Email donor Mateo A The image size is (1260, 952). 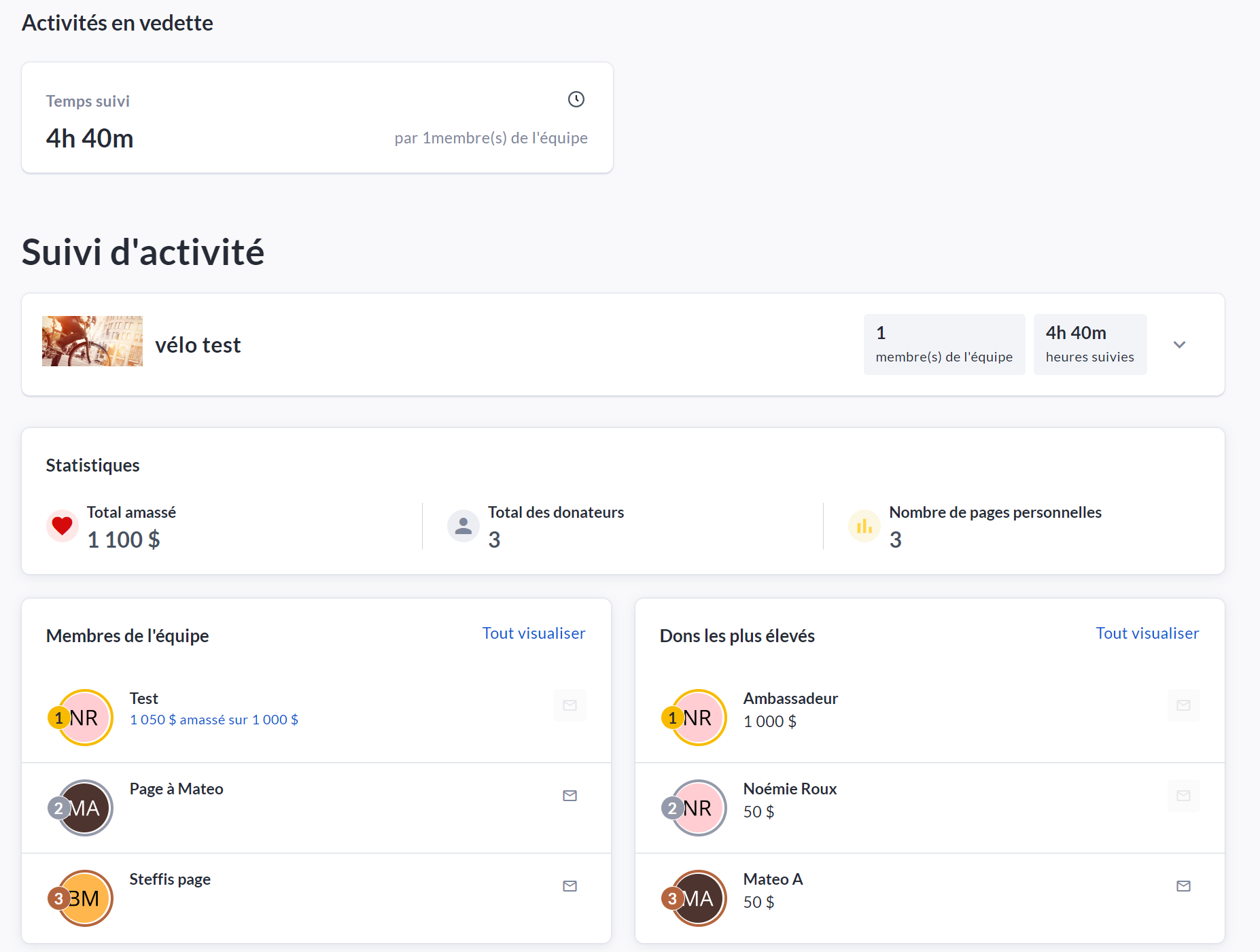(x=1183, y=886)
